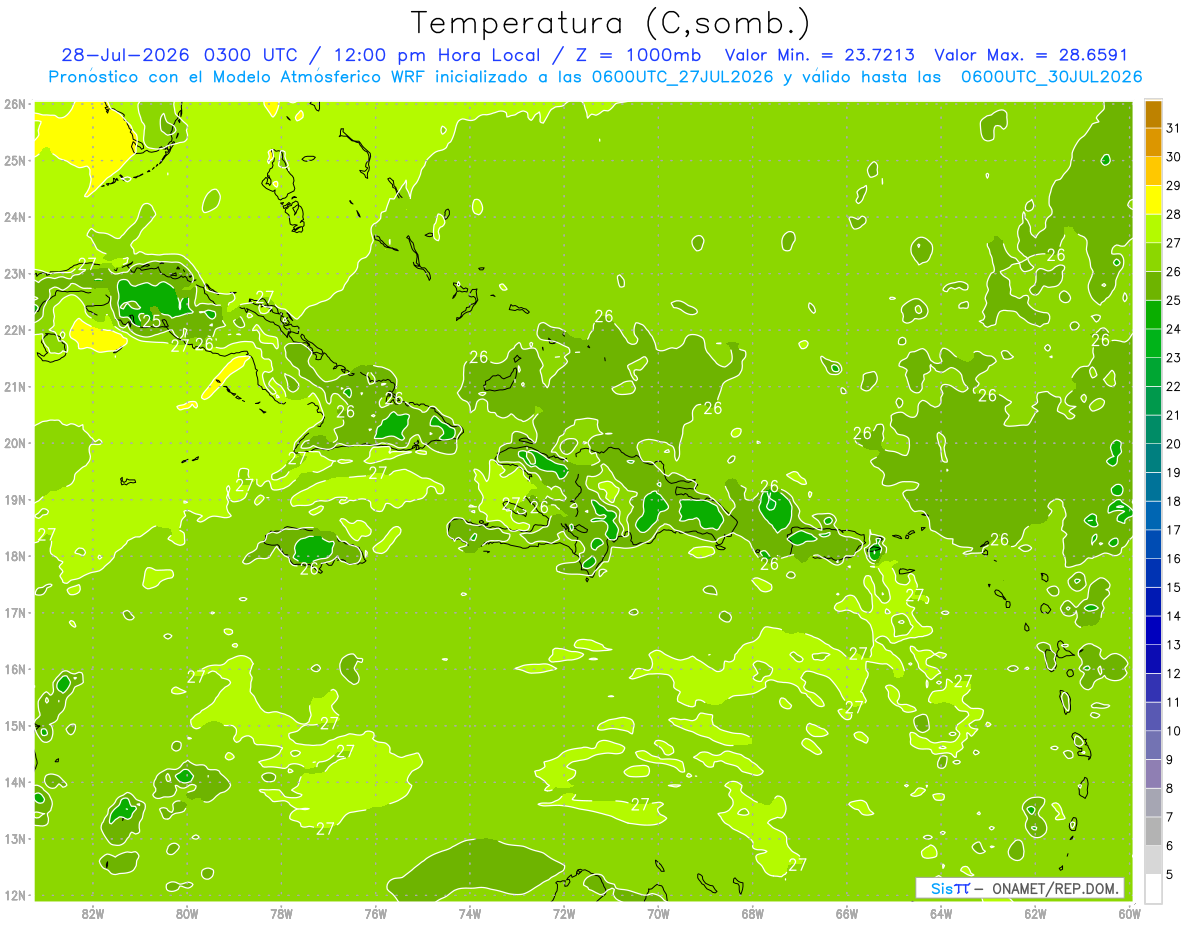Click the '72W' longitude axis label
The height and width of the screenshot is (927, 1200).
coord(564,913)
